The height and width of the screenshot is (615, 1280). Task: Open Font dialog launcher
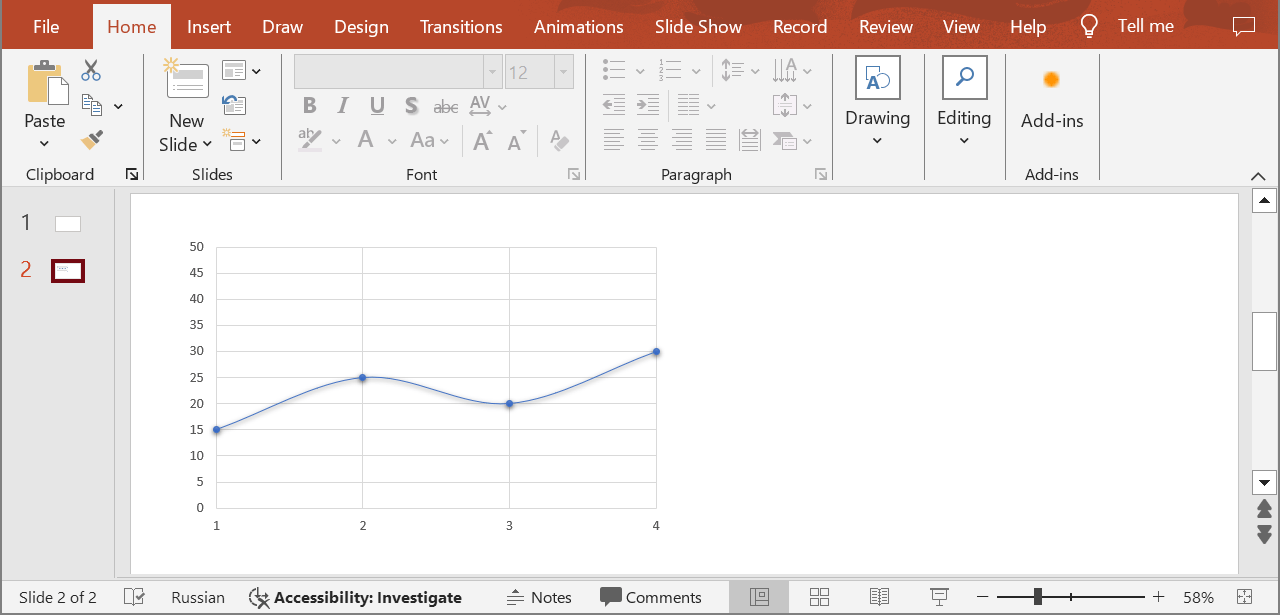[574, 174]
